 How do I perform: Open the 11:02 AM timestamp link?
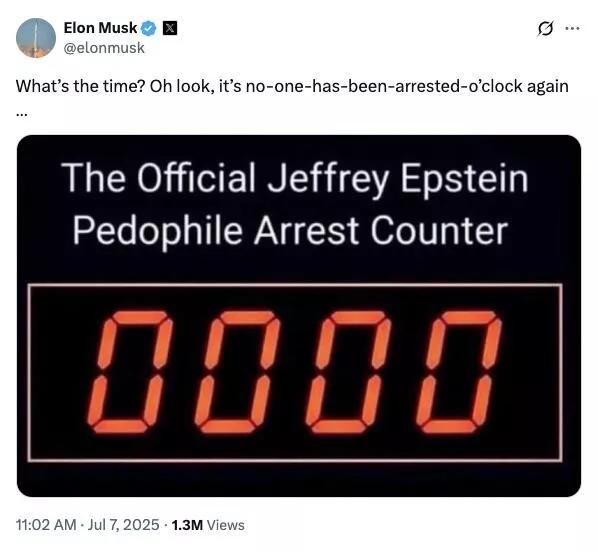[46, 525]
